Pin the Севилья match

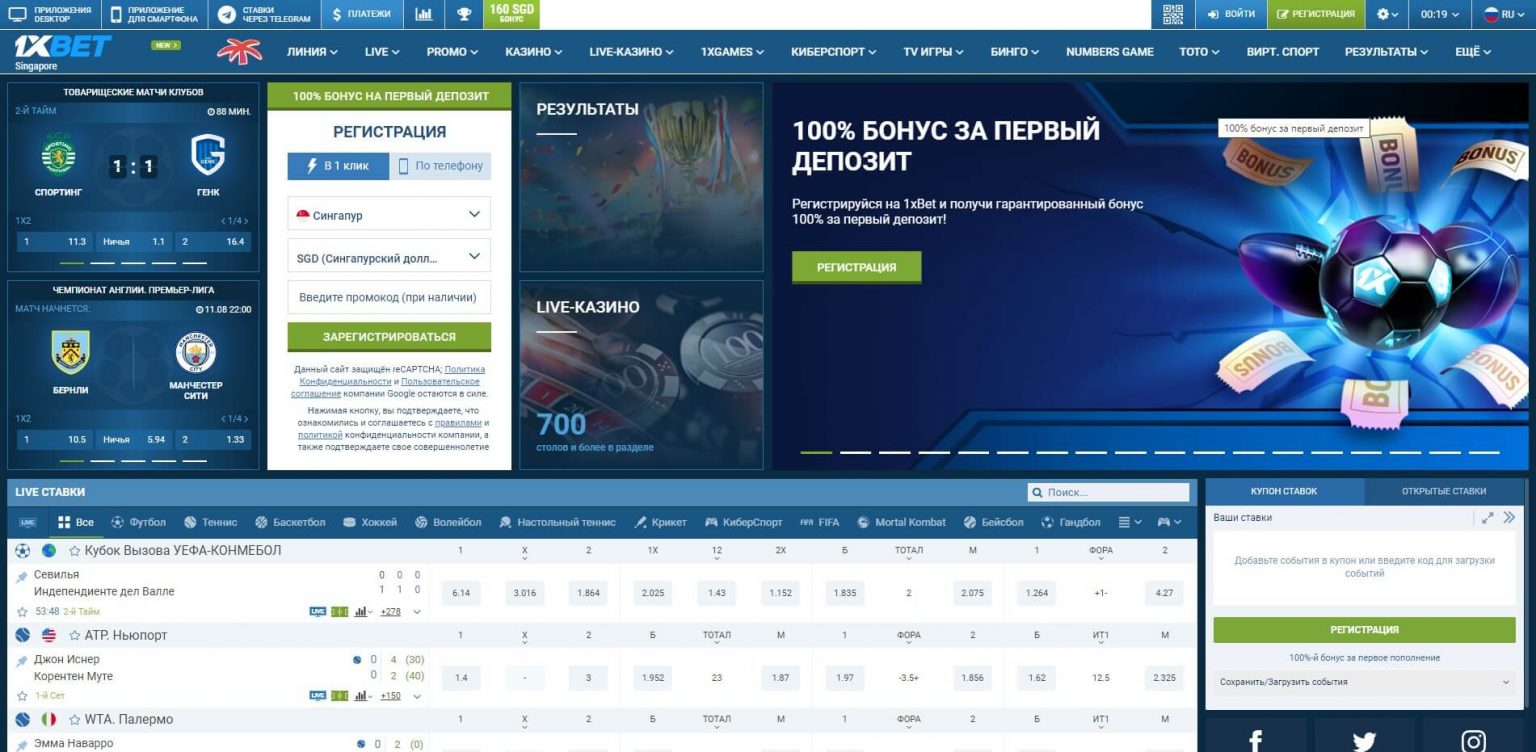tap(22, 577)
